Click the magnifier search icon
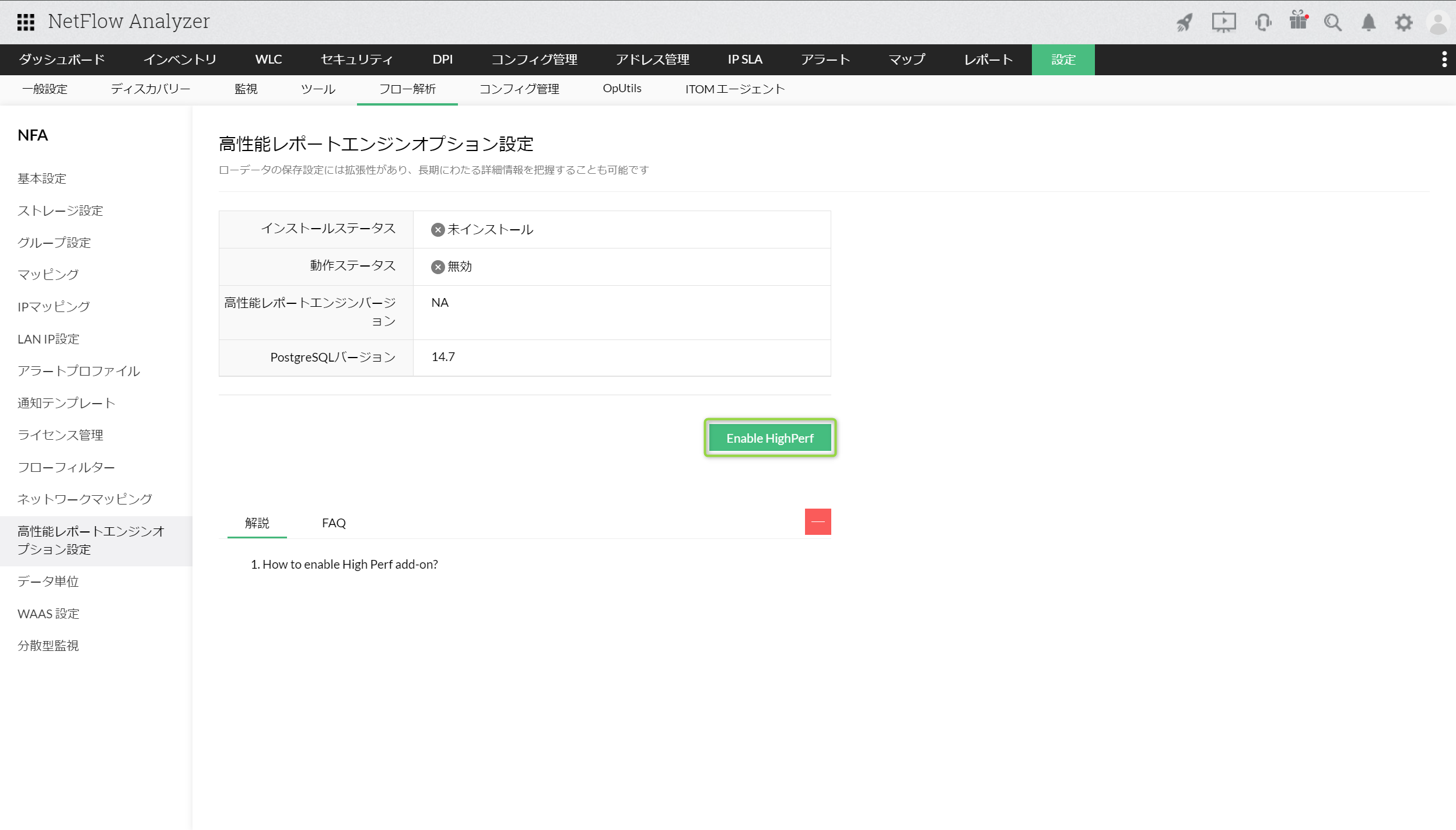This screenshot has height=830, width=1456. (1333, 23)
